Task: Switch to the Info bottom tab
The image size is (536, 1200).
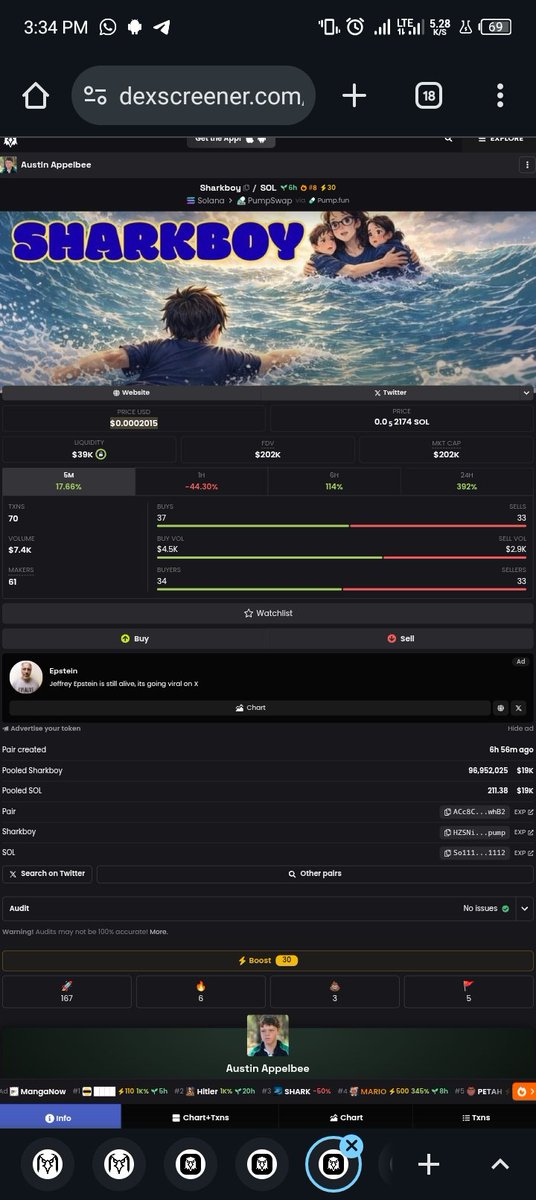Action: 58,1118
